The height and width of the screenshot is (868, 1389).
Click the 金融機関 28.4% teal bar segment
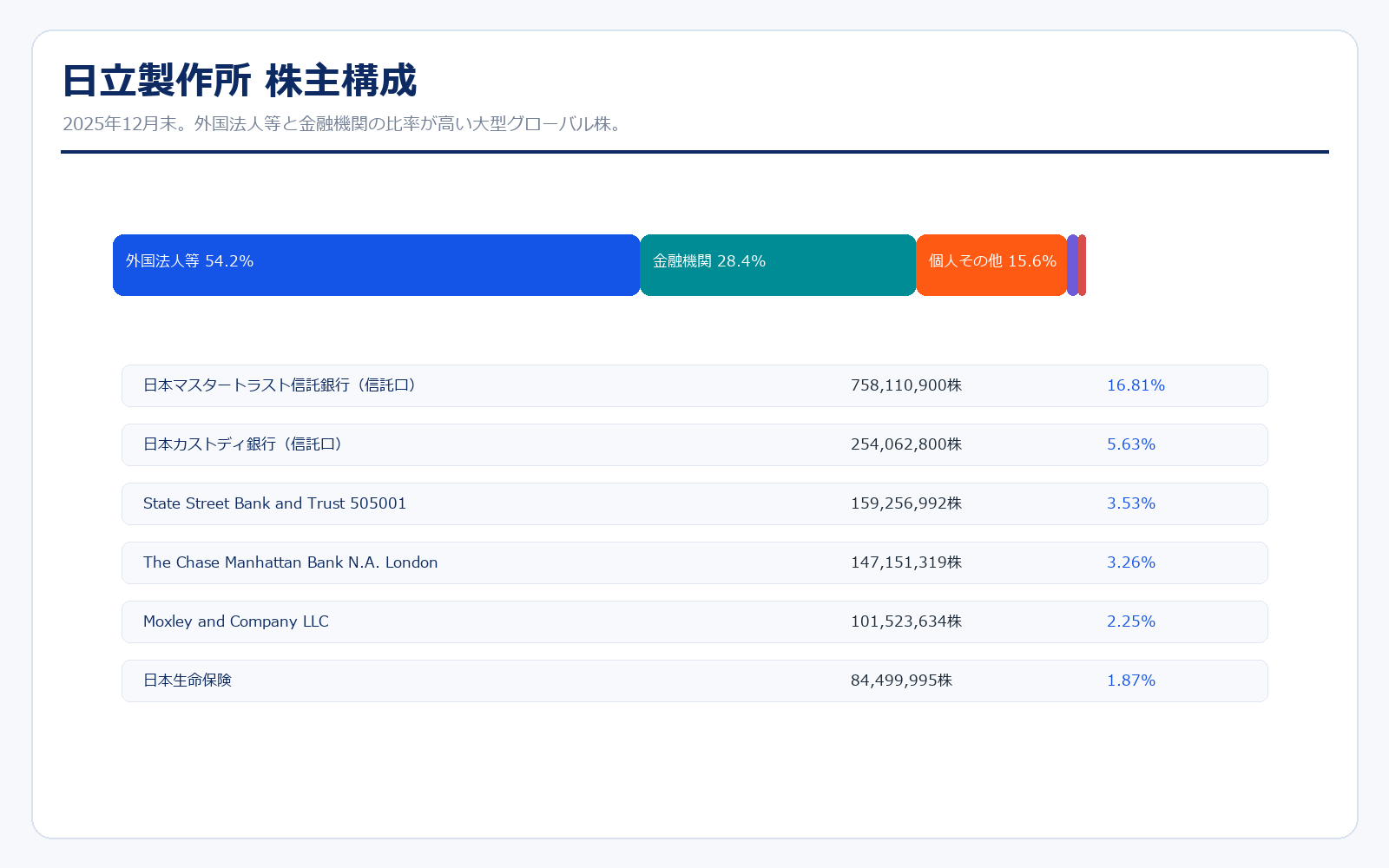click(x=778, y=265)
